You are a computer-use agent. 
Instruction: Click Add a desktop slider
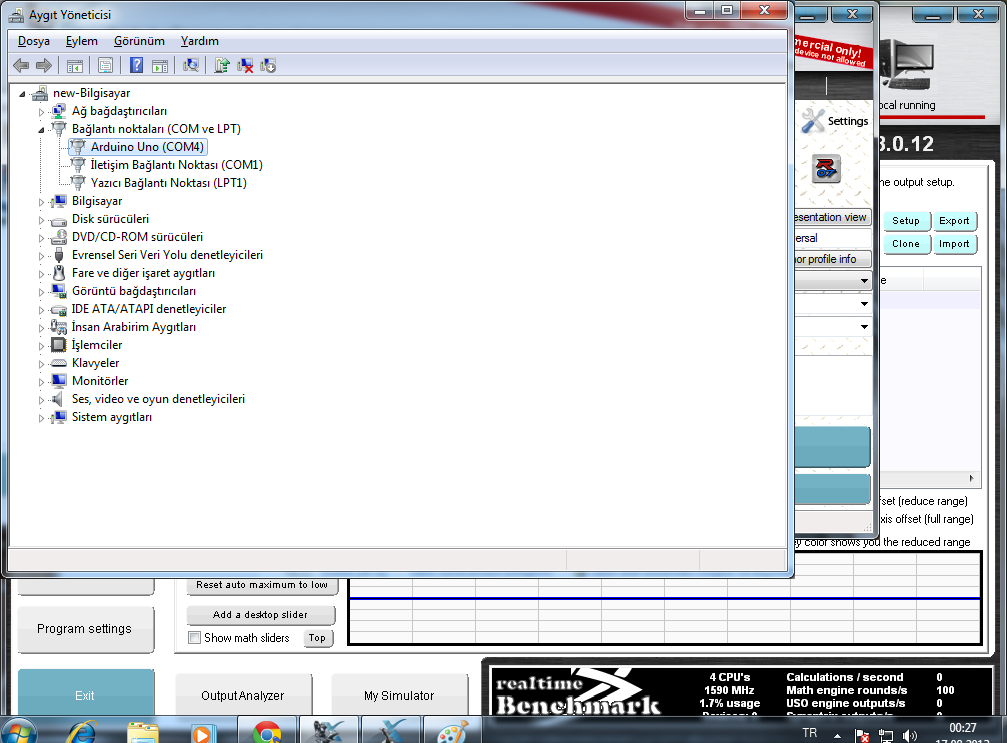(x=260, y=615)
